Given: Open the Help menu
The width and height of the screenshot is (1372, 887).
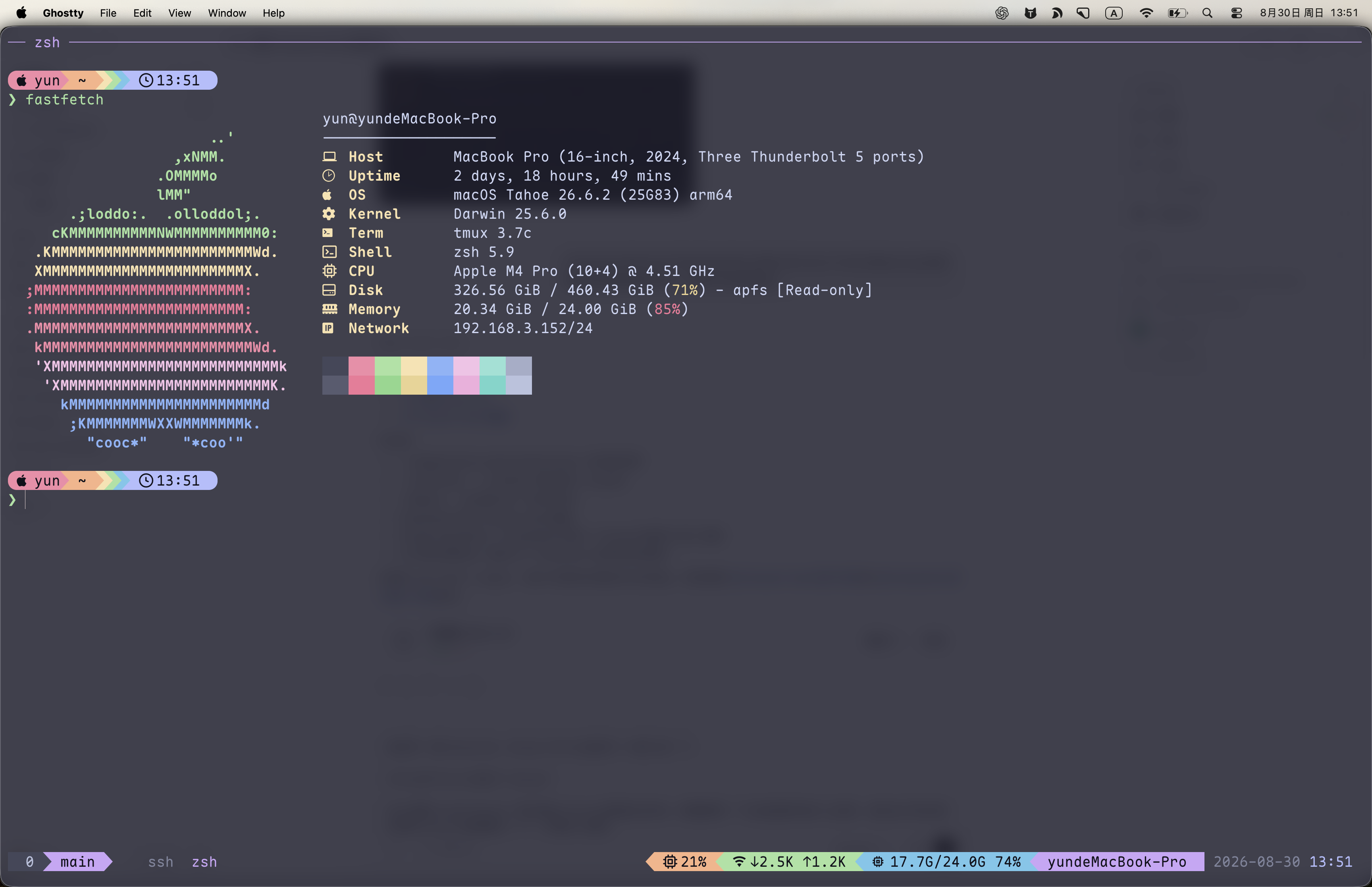Looking at the screenshot, I should click(274, 13).
